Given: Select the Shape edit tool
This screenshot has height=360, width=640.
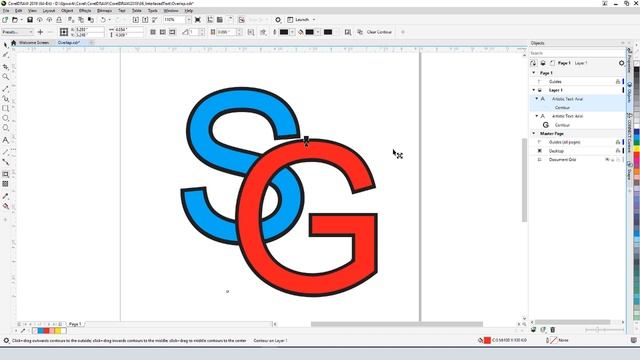Looking at the screenshot, I should [5, 55].
